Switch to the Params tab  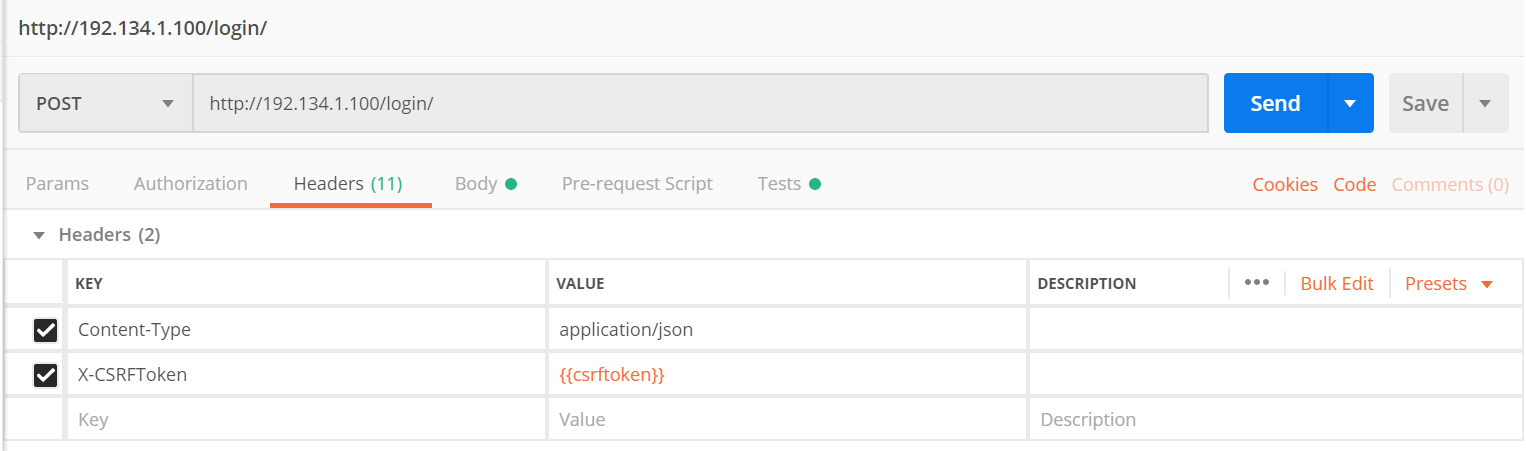click(x=57, y=184)
